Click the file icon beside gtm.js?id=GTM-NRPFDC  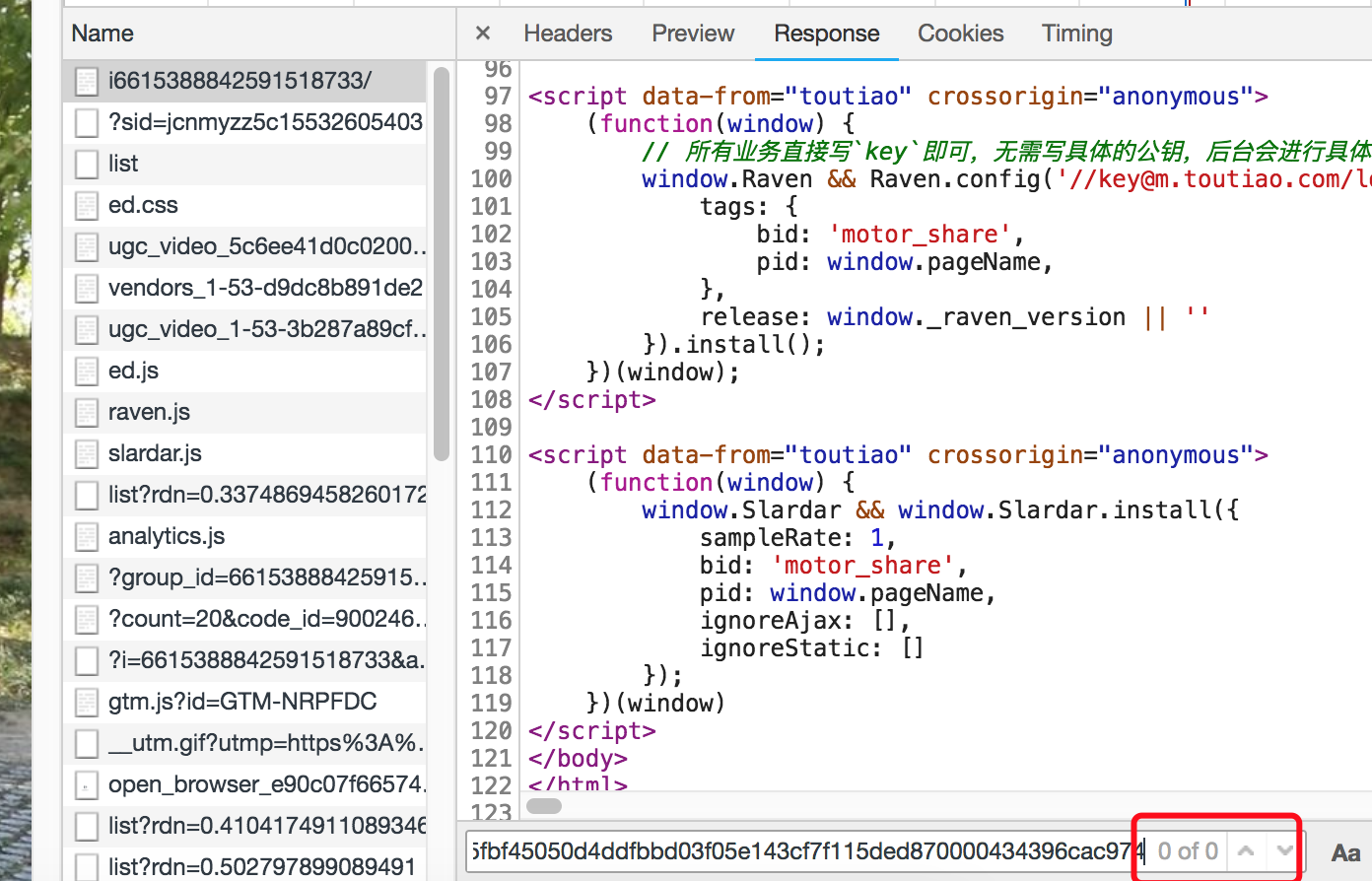click(x=87, y=702)
